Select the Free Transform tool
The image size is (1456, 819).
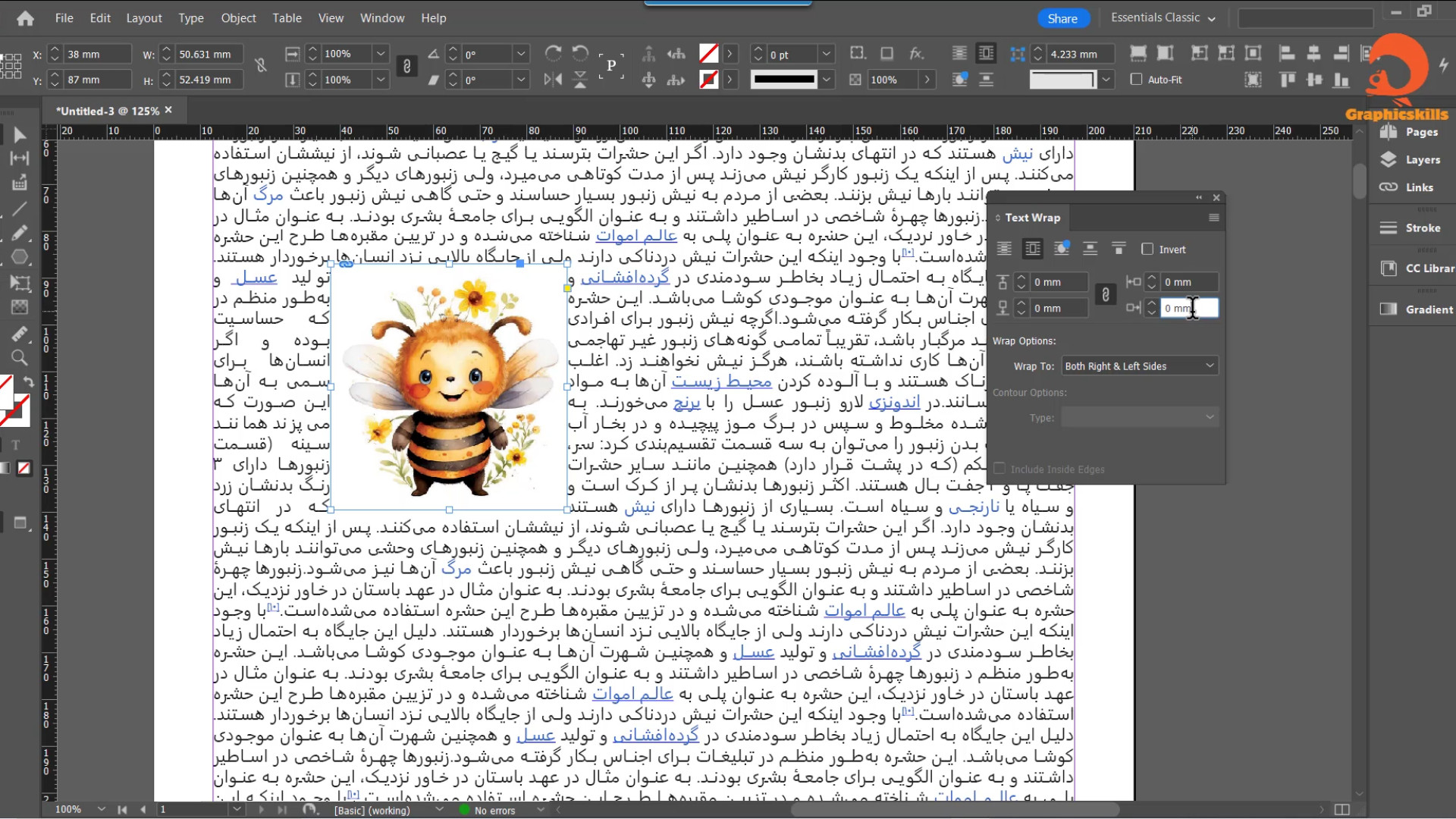coord(20,283)
